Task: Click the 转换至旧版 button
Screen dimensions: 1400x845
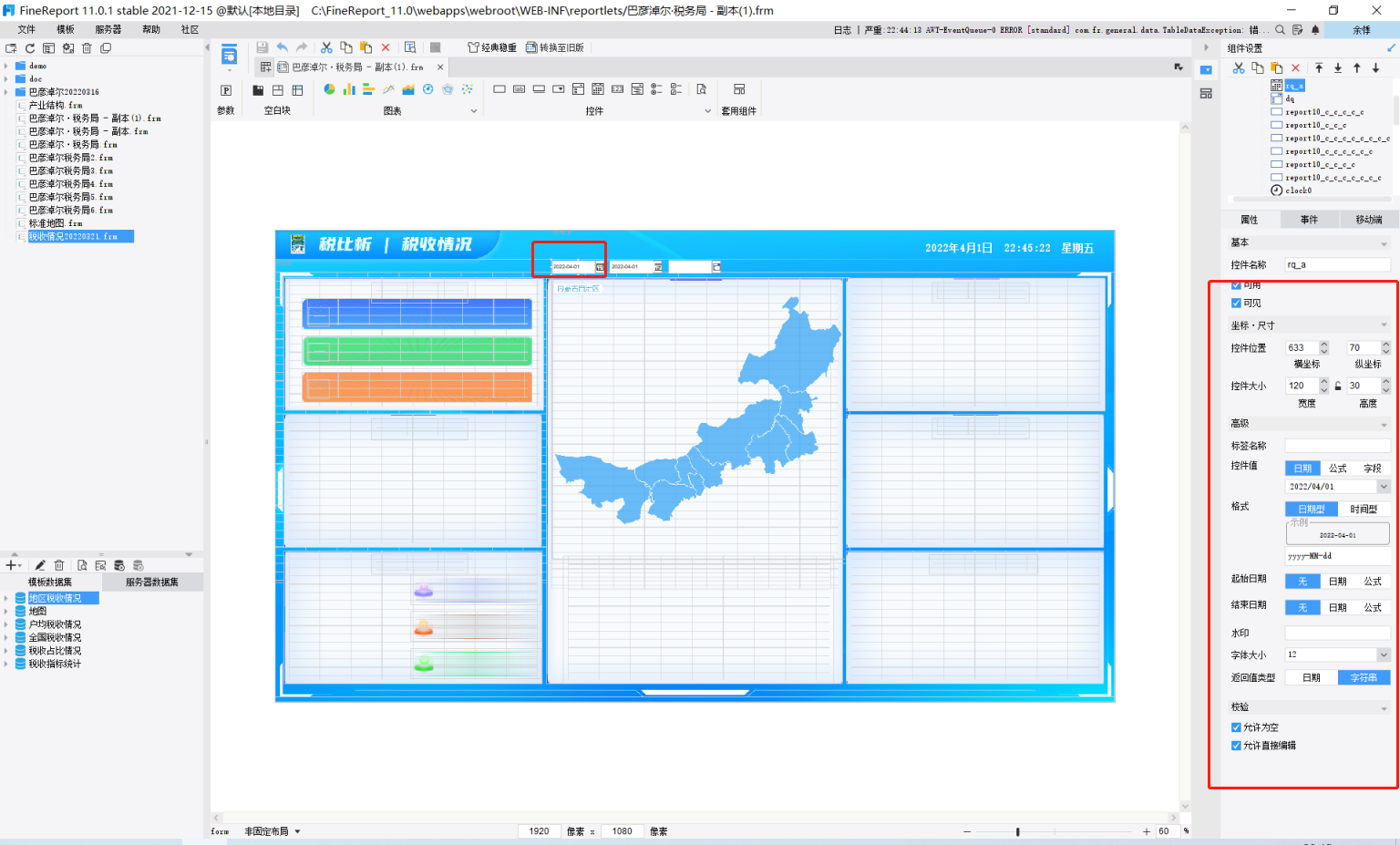Action: (x=555, y=47)
